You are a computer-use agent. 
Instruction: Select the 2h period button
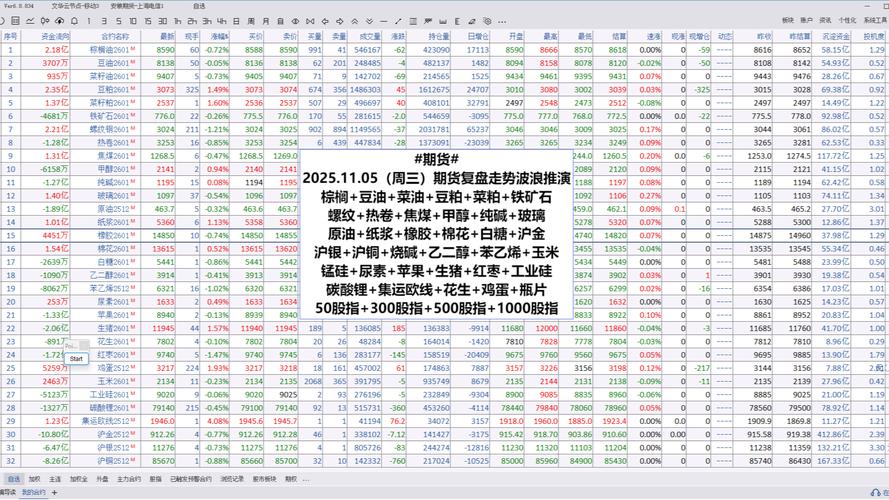pos(192,21)
